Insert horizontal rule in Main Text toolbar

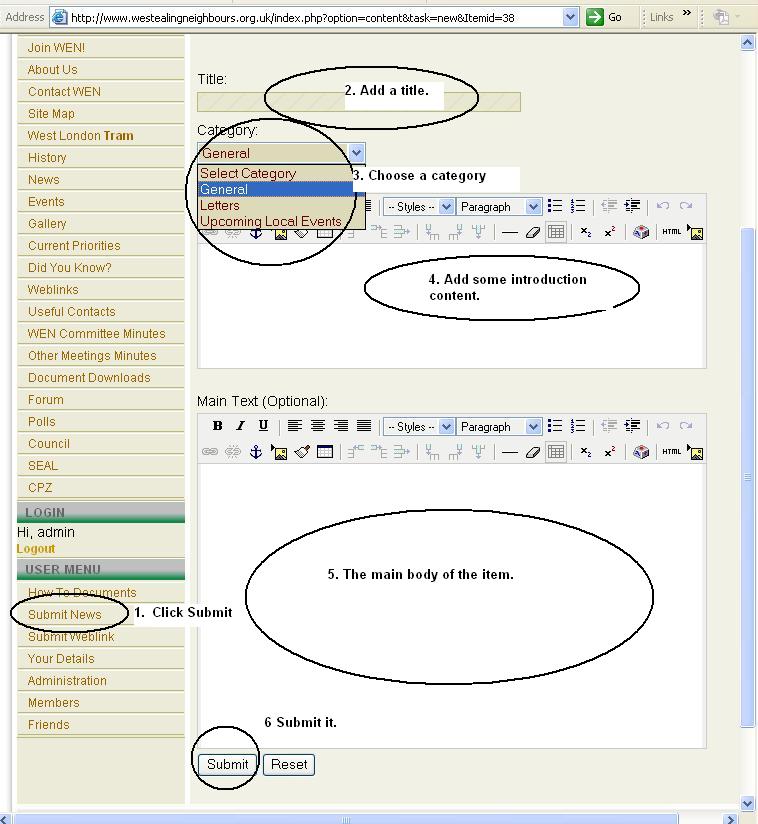click(x=510, y=451)
